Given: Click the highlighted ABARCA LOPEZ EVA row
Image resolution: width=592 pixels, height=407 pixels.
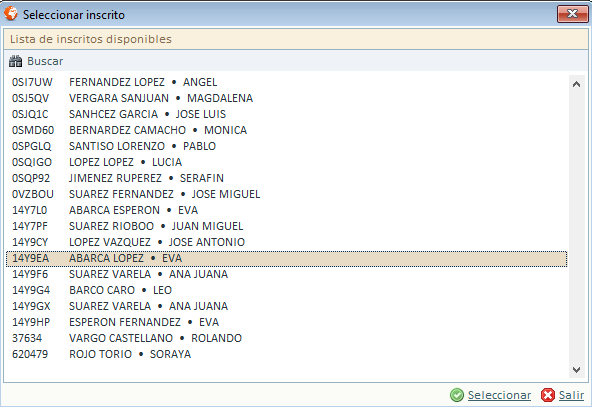Looking at the screenshot, I should (287, 258).
